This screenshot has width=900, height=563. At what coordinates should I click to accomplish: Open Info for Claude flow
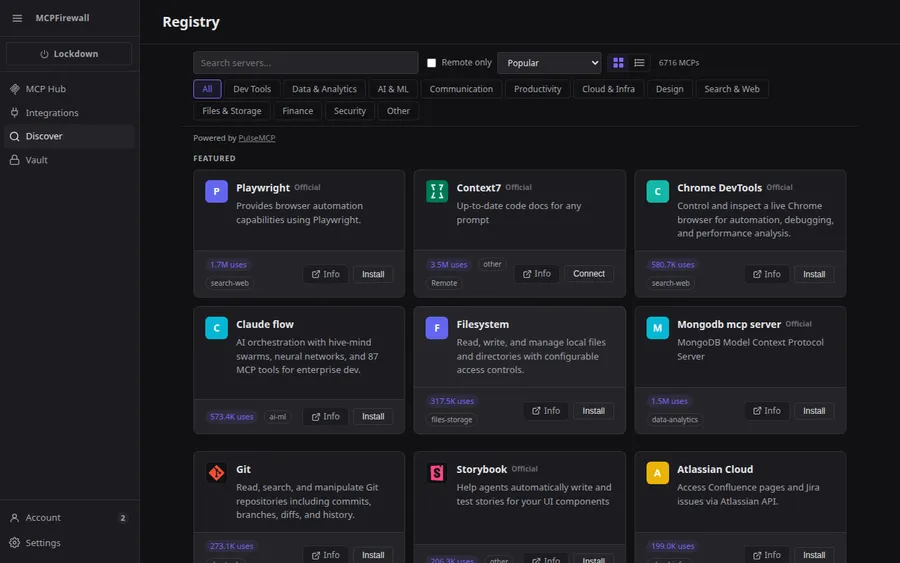(325, 417)
